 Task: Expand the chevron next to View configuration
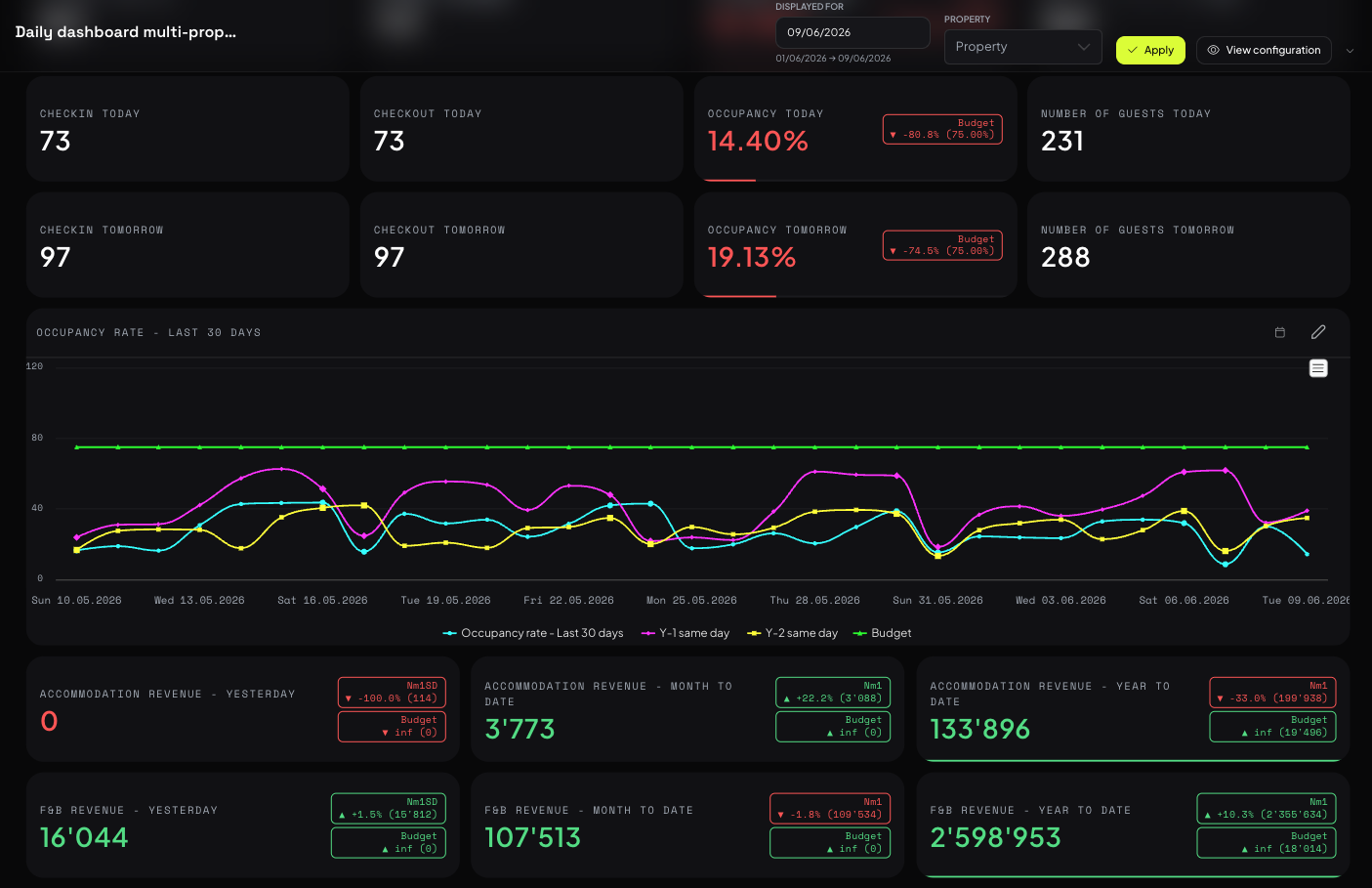[x=1350, y=51]
